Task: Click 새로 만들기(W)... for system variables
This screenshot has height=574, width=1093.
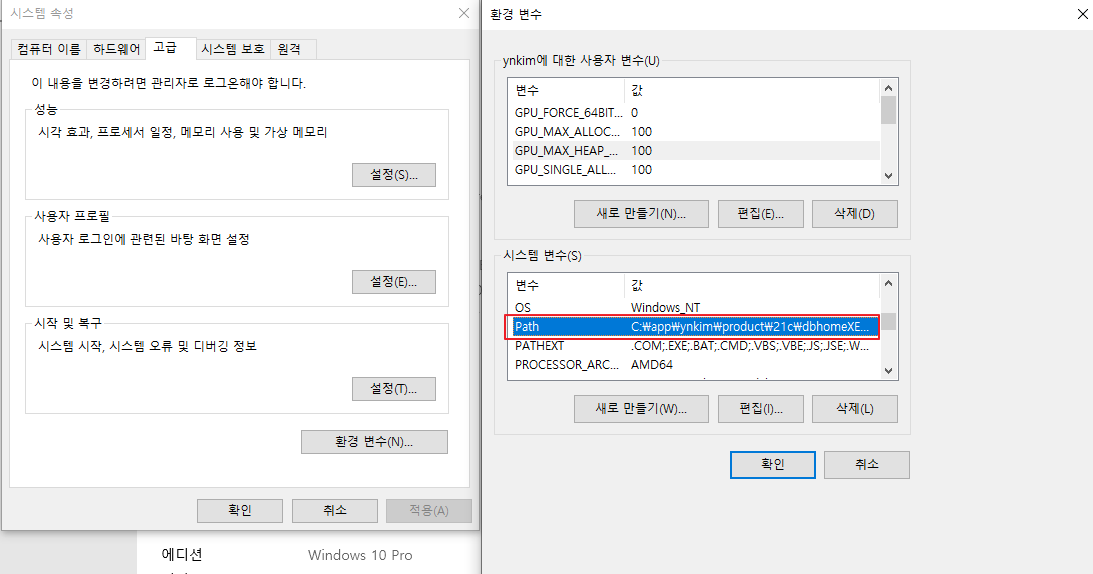Action: click(641, 409)
